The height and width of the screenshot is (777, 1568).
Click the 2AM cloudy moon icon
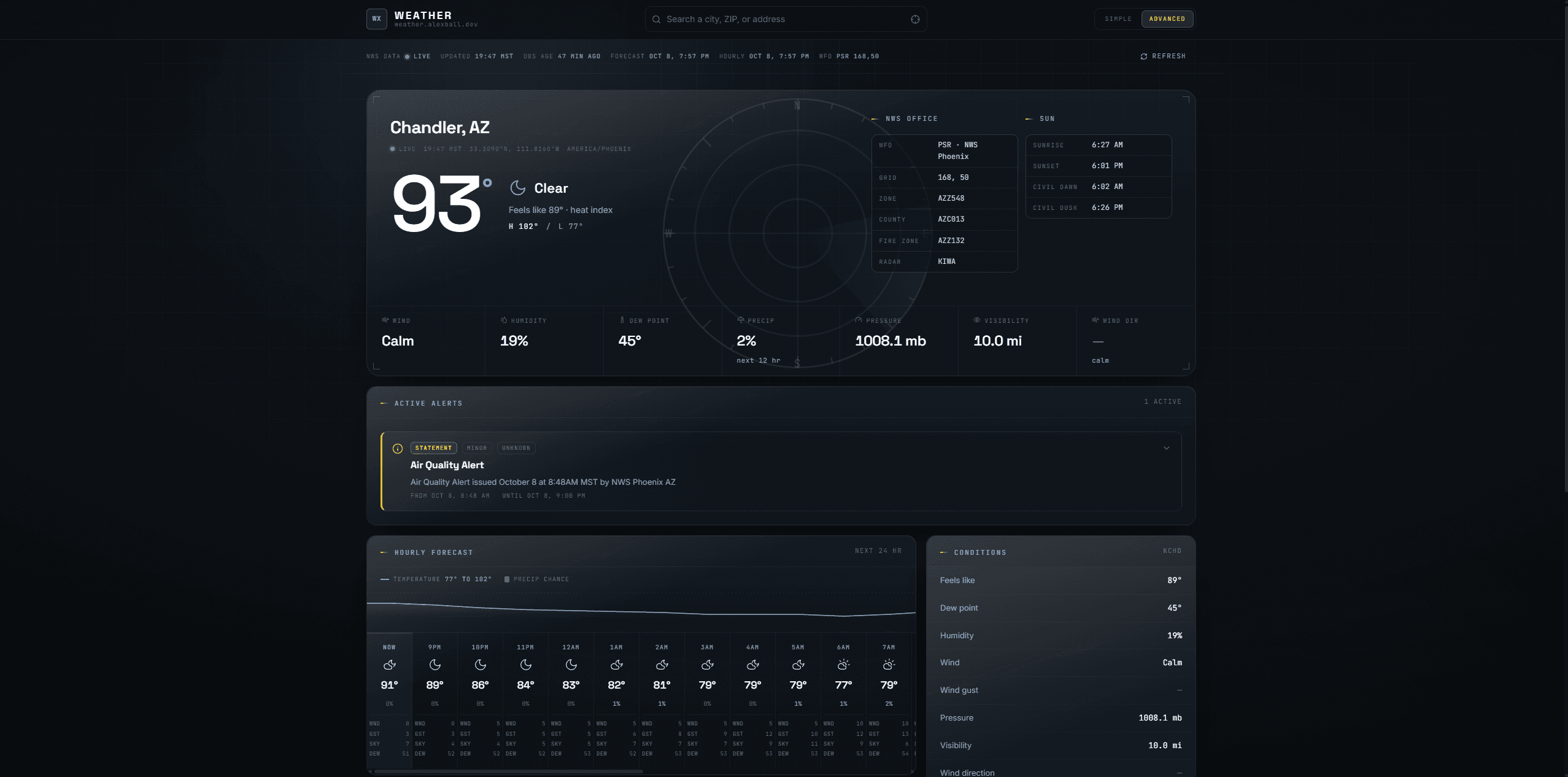[662, 665]
